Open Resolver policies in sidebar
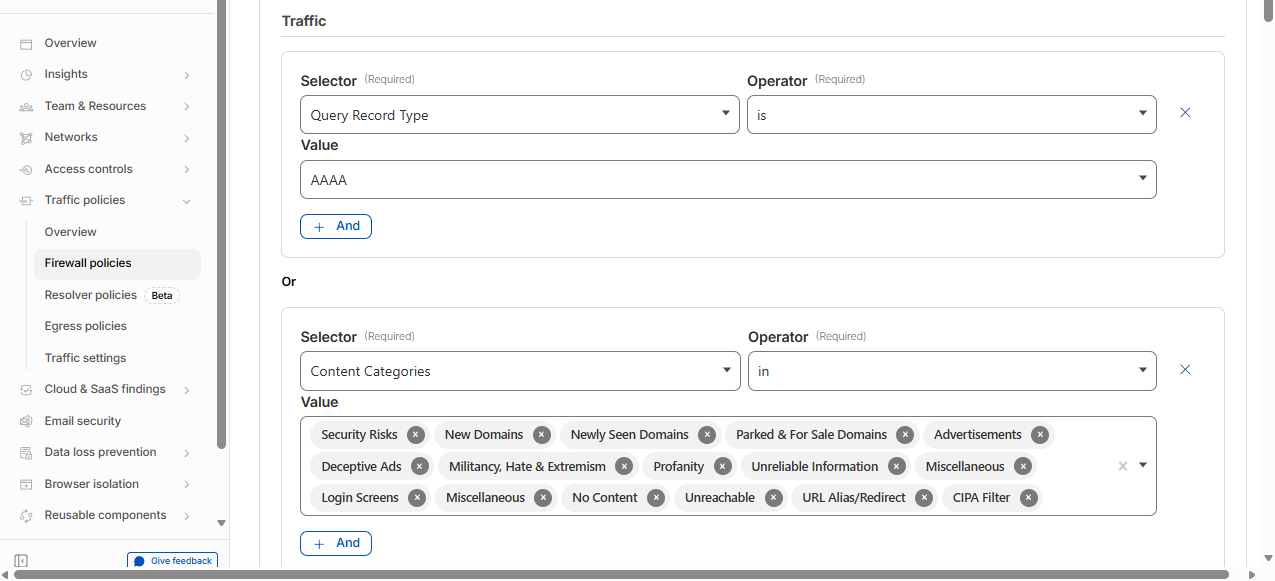Screen dimensions: 1275x581 click(91, 295)
